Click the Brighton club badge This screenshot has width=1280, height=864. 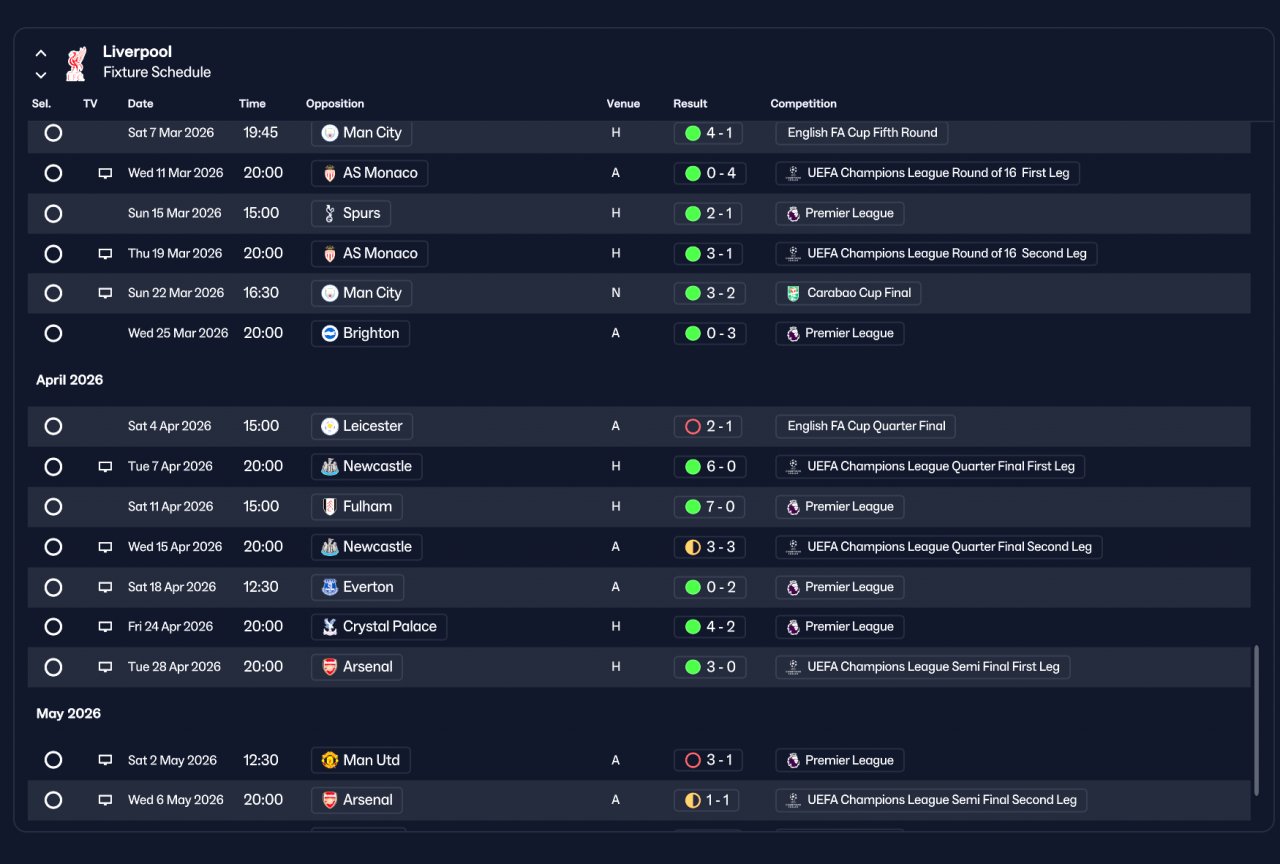330,333
